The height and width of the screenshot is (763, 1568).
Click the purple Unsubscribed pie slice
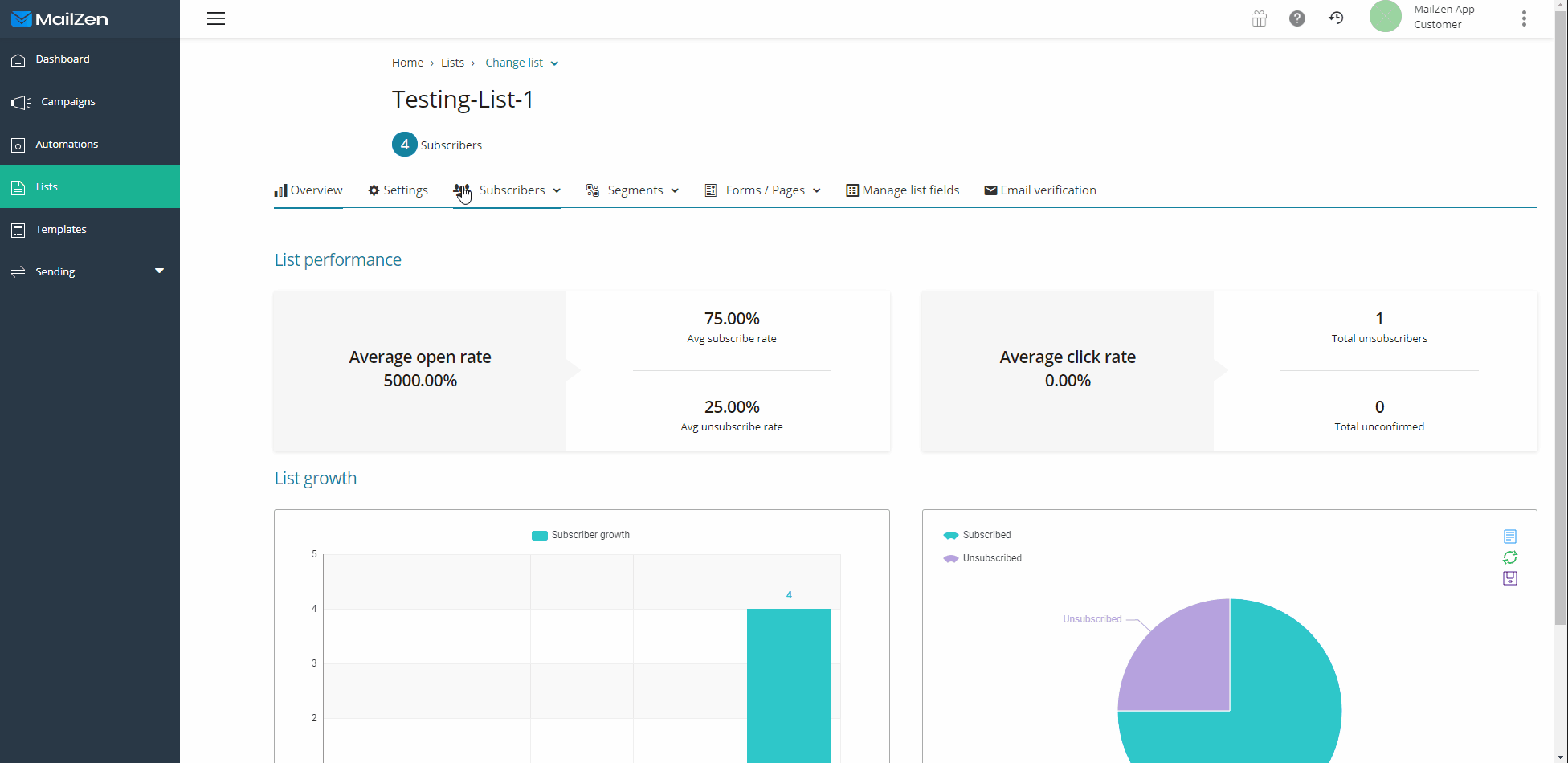click(1186, 667)
